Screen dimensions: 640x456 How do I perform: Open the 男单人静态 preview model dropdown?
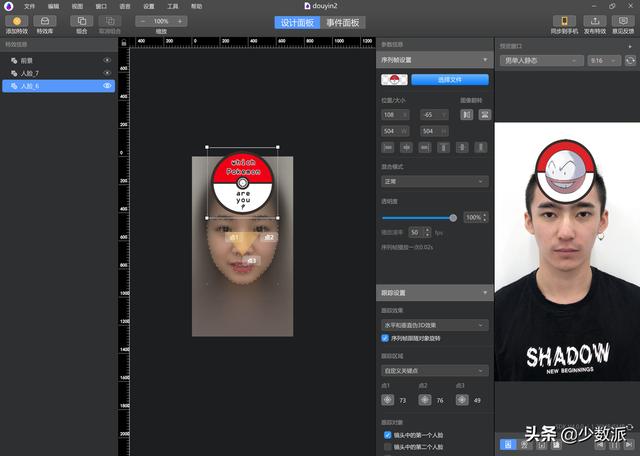point(541,61)
